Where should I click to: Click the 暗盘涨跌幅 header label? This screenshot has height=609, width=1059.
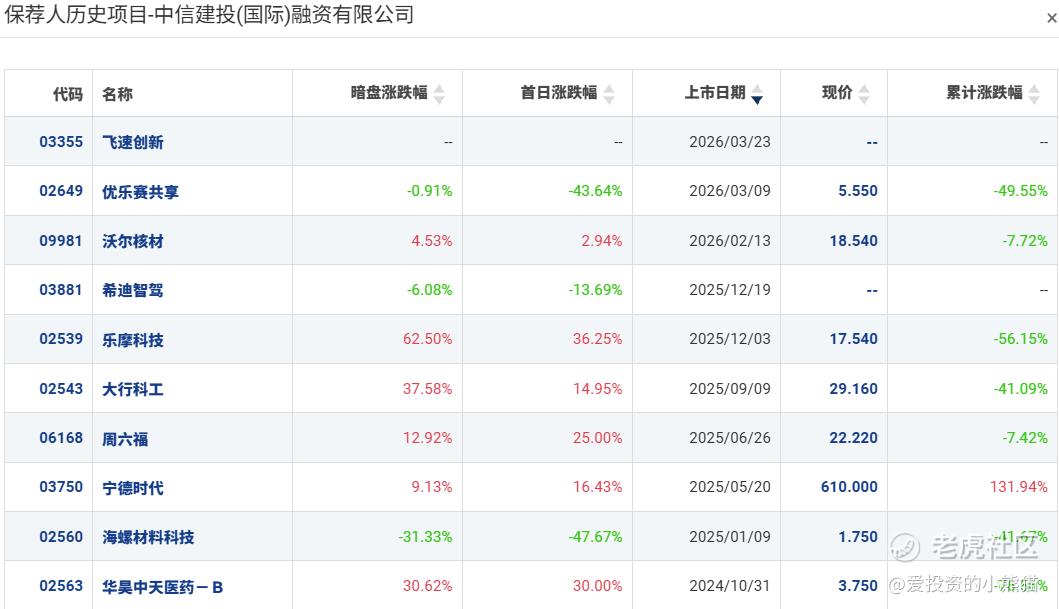pos(389,92)
